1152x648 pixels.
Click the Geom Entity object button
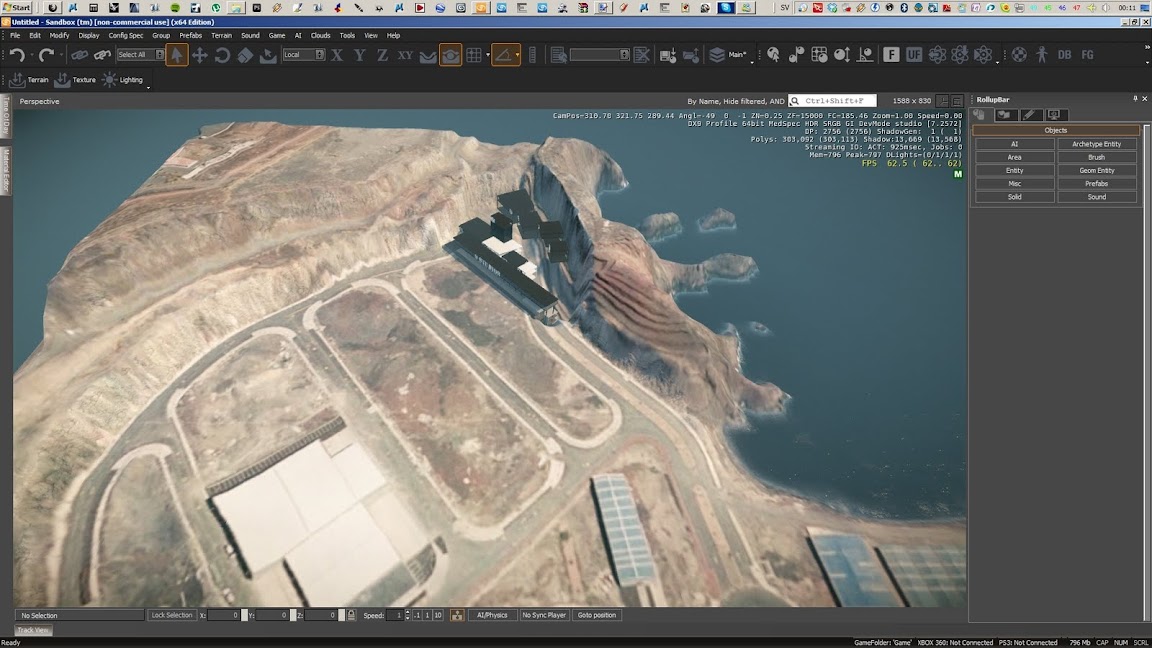[1096, 171]
